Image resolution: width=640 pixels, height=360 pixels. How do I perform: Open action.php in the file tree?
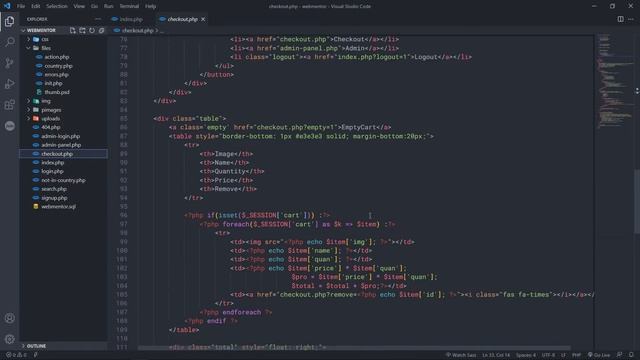pyautogui.click(x=57, y=57)
